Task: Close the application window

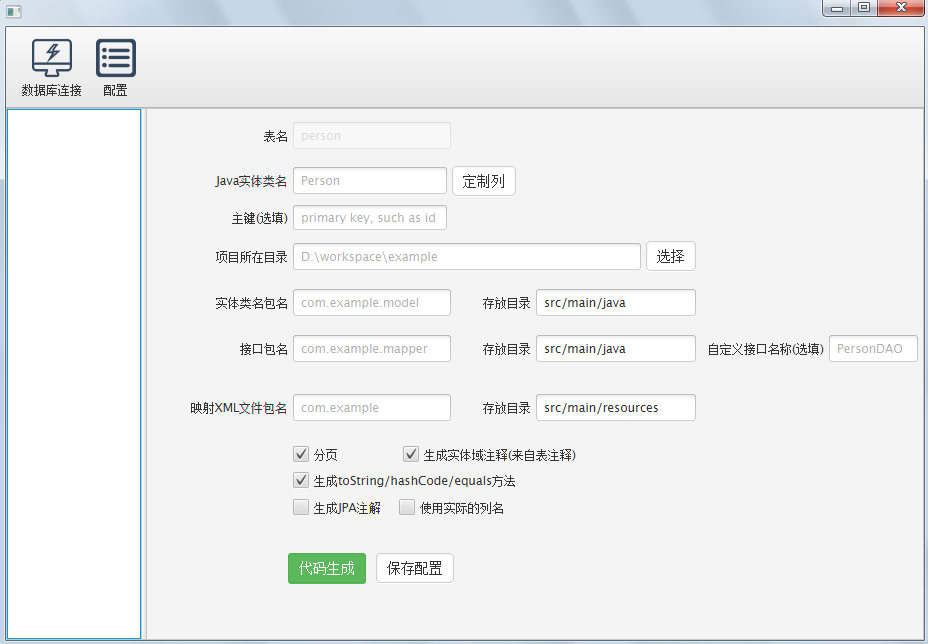Action: point(901,8)
